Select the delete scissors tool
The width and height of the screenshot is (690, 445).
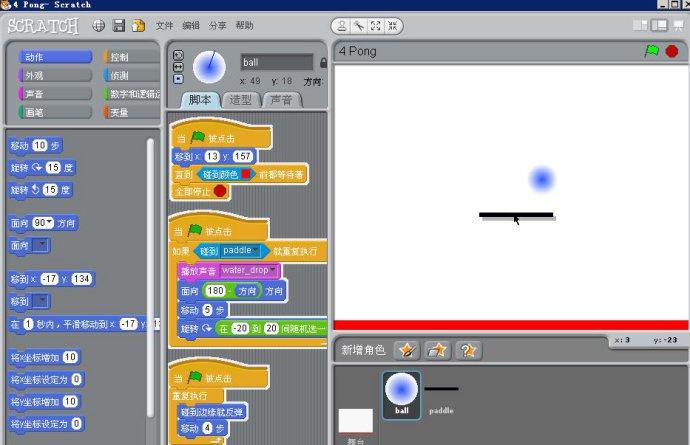click(x=359, y=26)
